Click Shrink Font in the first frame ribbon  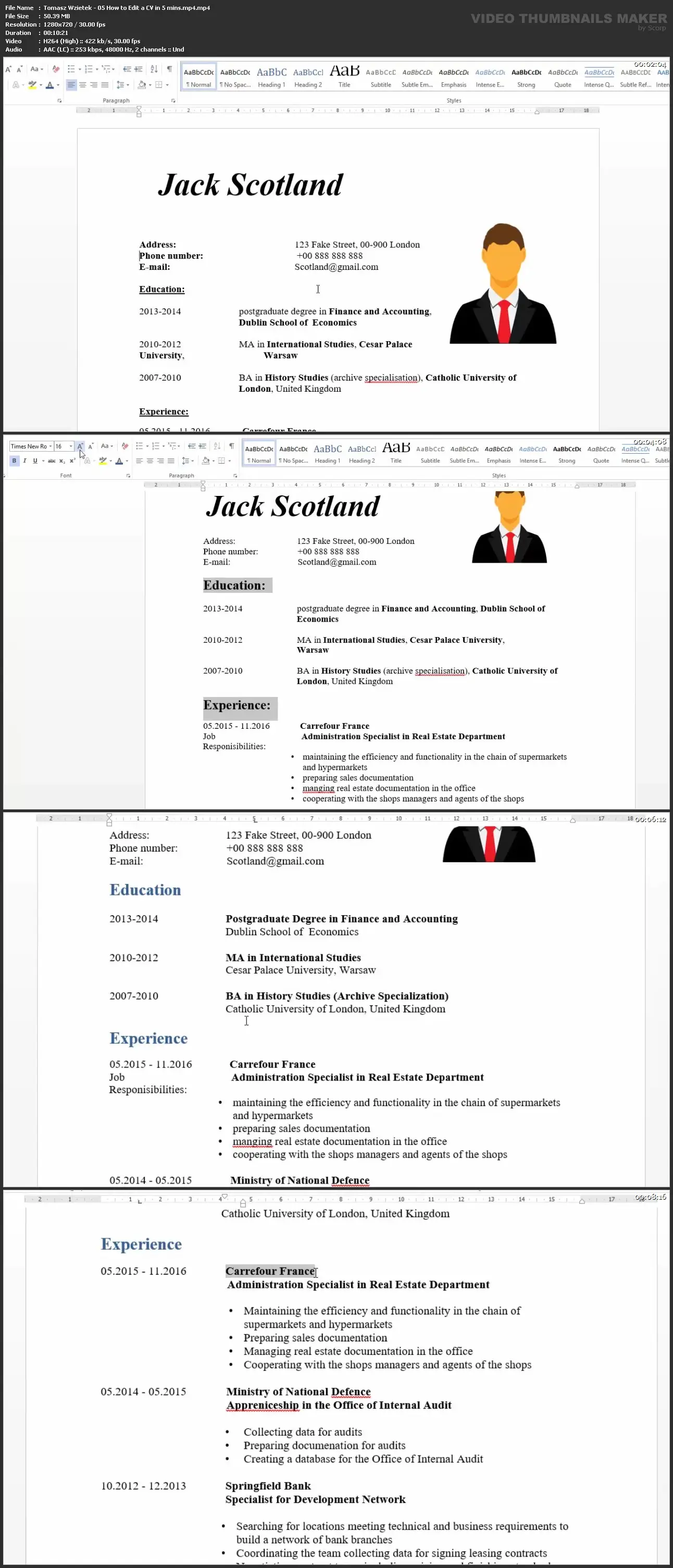[x=19, y=69]
